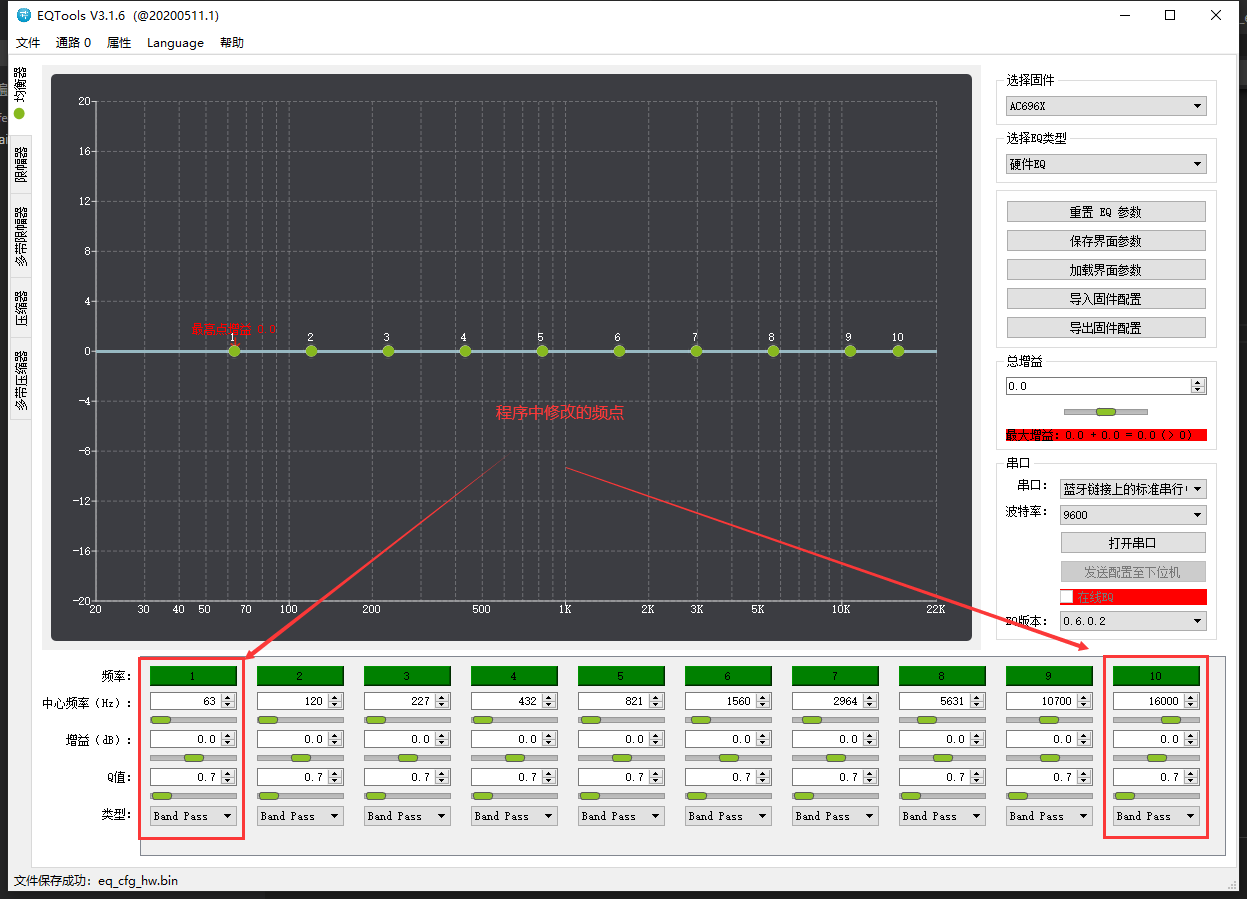Select EQ node 4 on the graph
Viewport: 1247px width, 899px height.
[465, 351]
